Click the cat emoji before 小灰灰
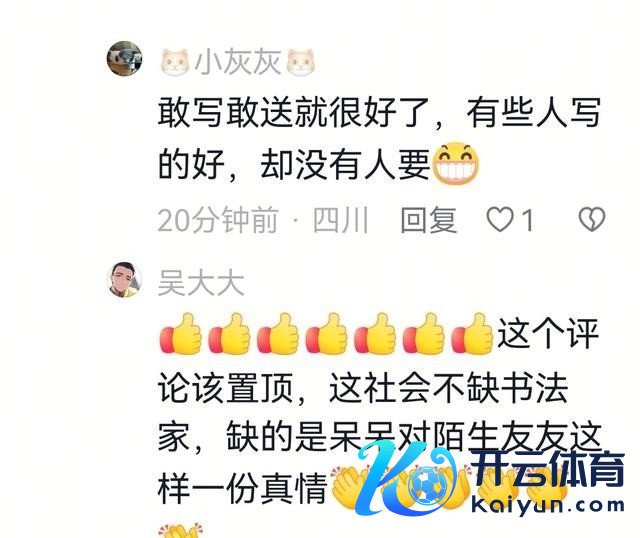The height and width of the screenshot is (538, 640). tap(175, 62)
